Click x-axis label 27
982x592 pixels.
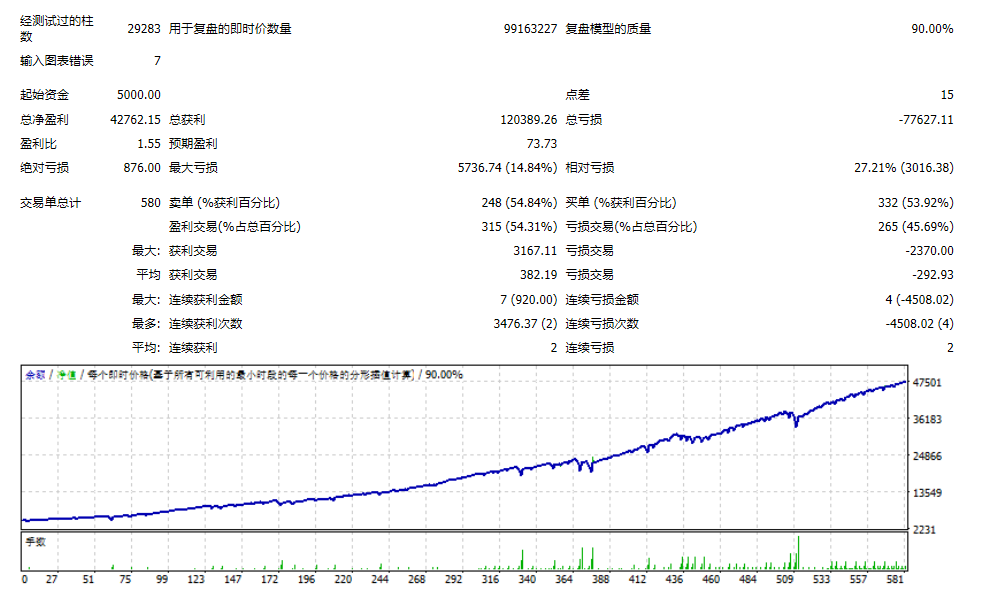pos(51,579)
